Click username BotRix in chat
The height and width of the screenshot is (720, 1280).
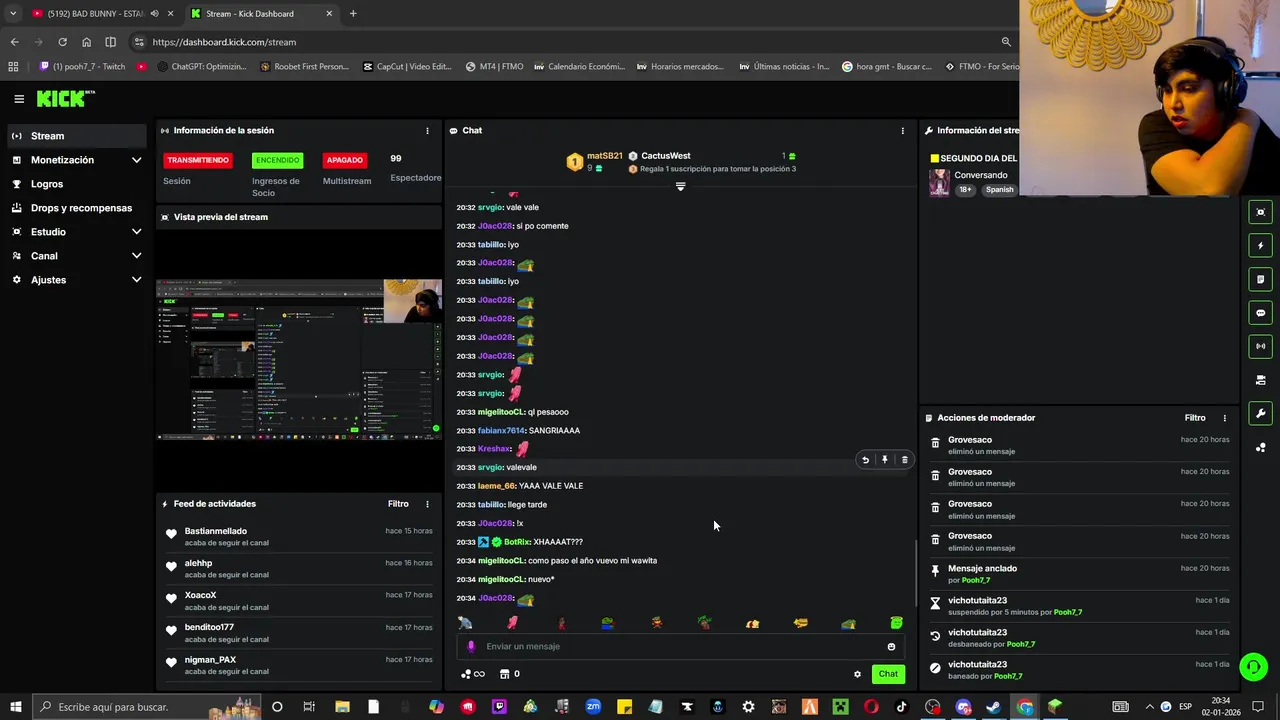[x=516, y=542]
